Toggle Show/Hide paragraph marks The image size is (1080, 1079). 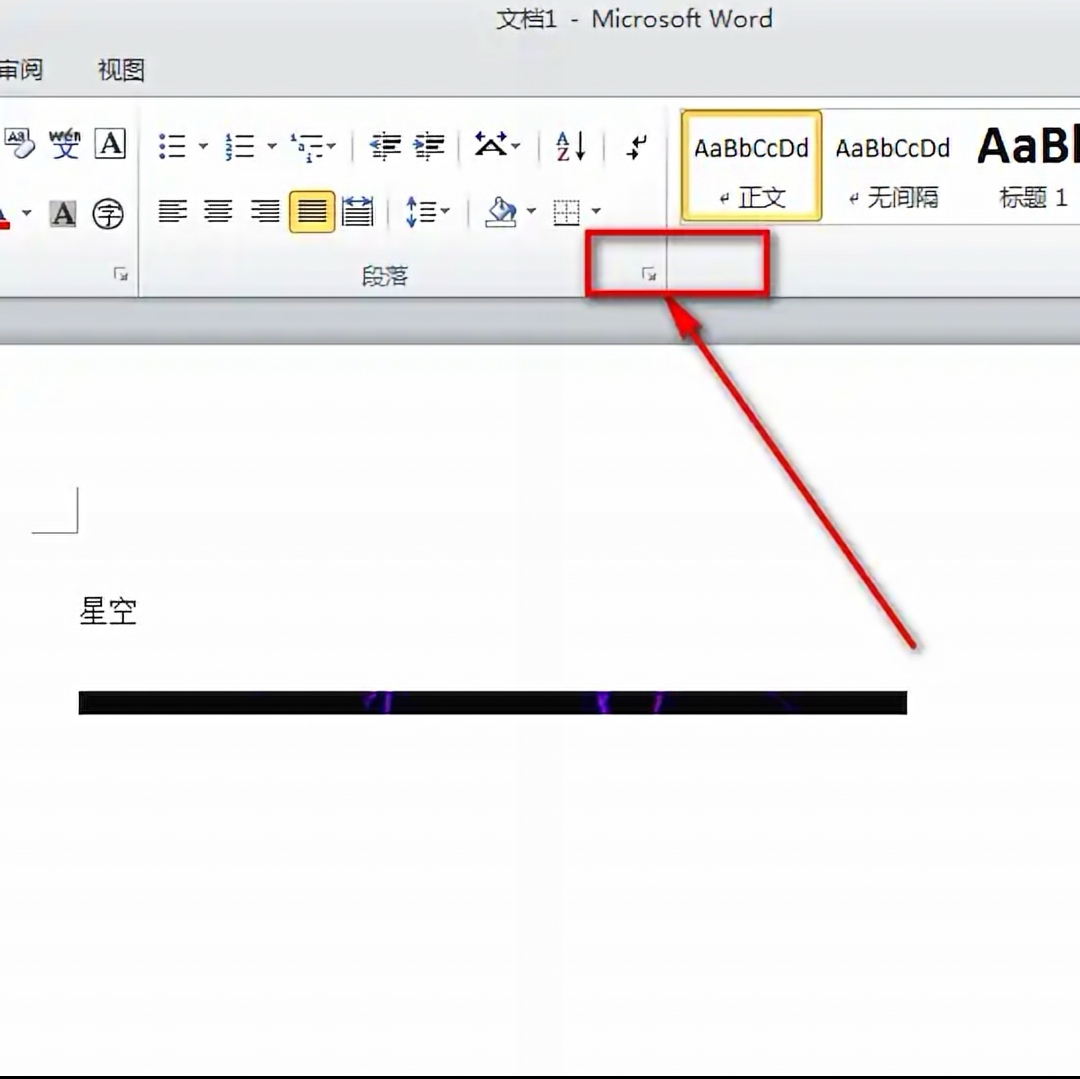(636, 146)
